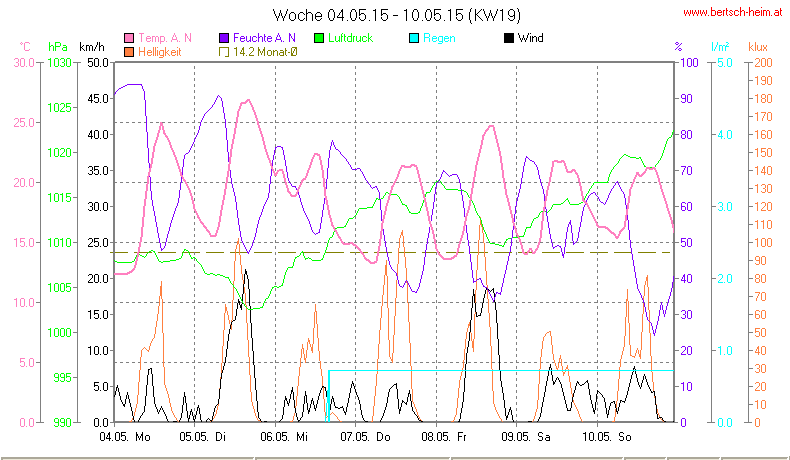The height and width of the screenshot is (460, 790).
Task: Open the www.bertsch-heim.at link
Action: coord(733,13)
